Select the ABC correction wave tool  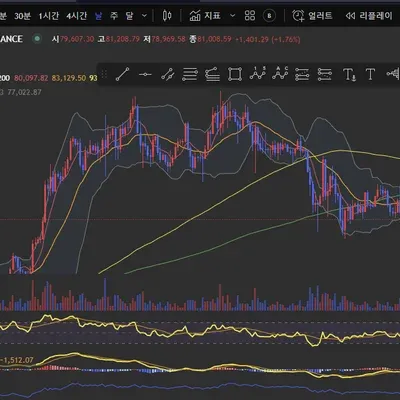[x=280, y=73]
